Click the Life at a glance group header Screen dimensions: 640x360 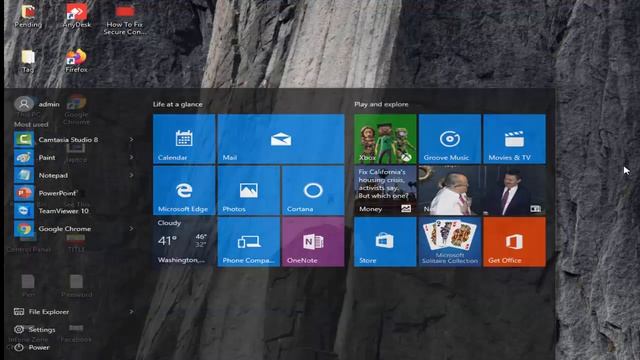[x=178, y=104]
